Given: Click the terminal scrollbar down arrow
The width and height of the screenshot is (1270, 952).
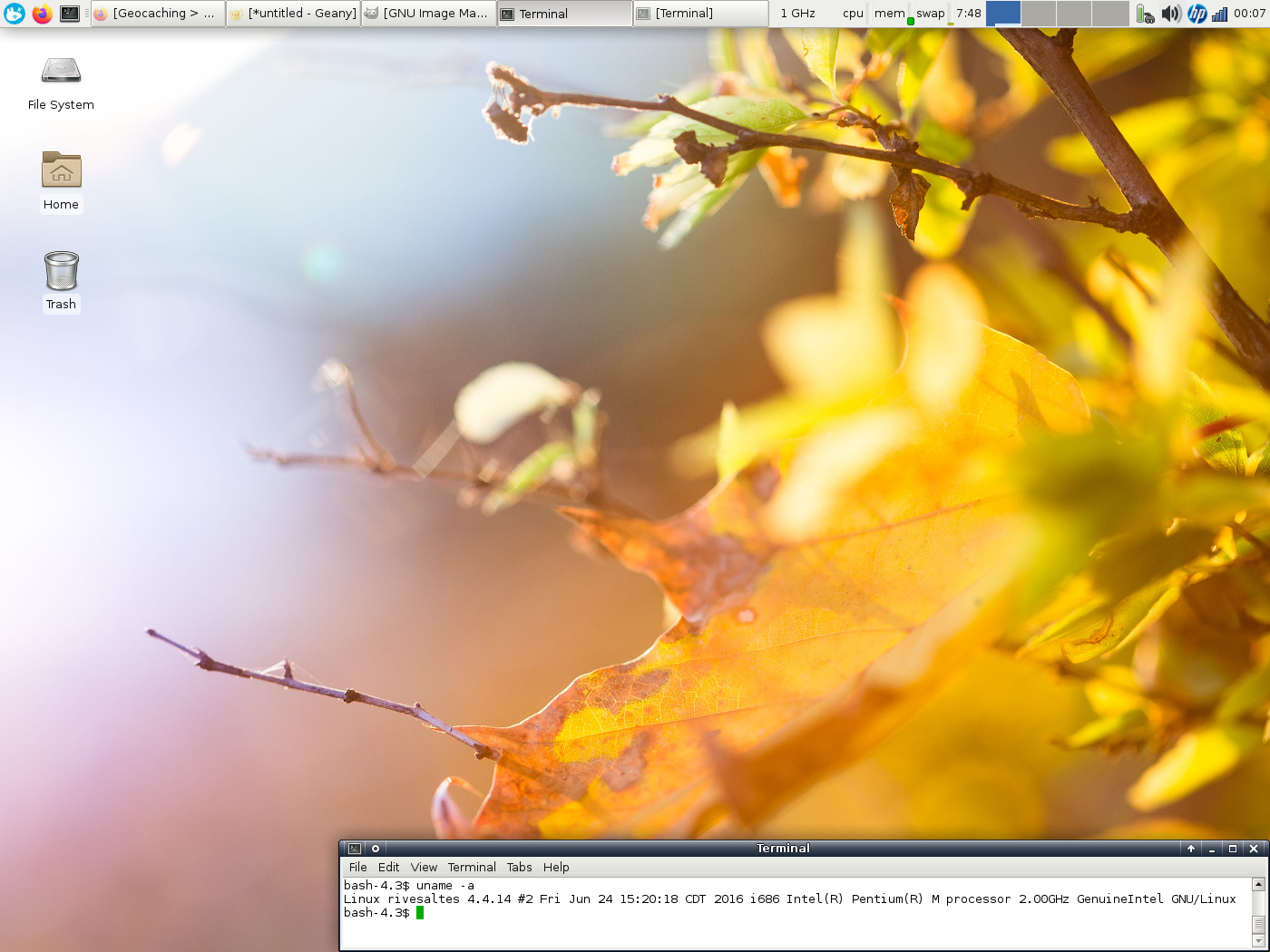Looking at the screenshot, I should click(x=1258, y=941).
